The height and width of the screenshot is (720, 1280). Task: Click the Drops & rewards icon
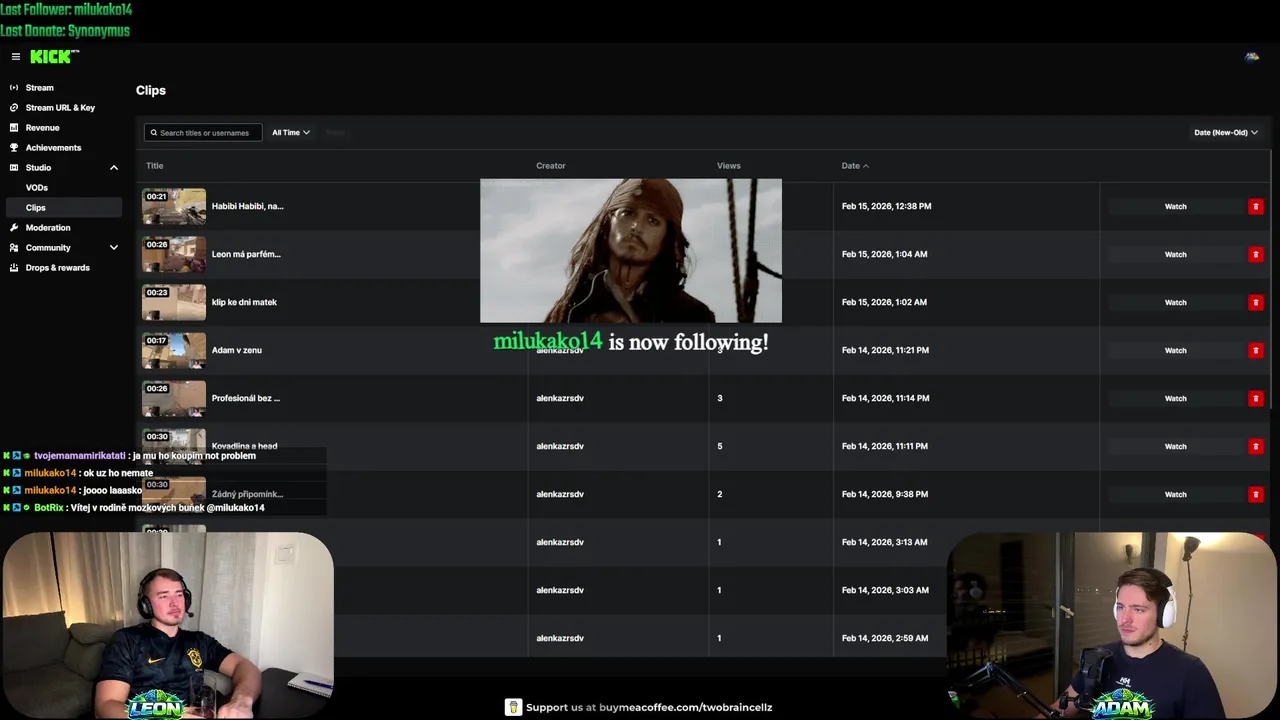click(x=14, y=268)
